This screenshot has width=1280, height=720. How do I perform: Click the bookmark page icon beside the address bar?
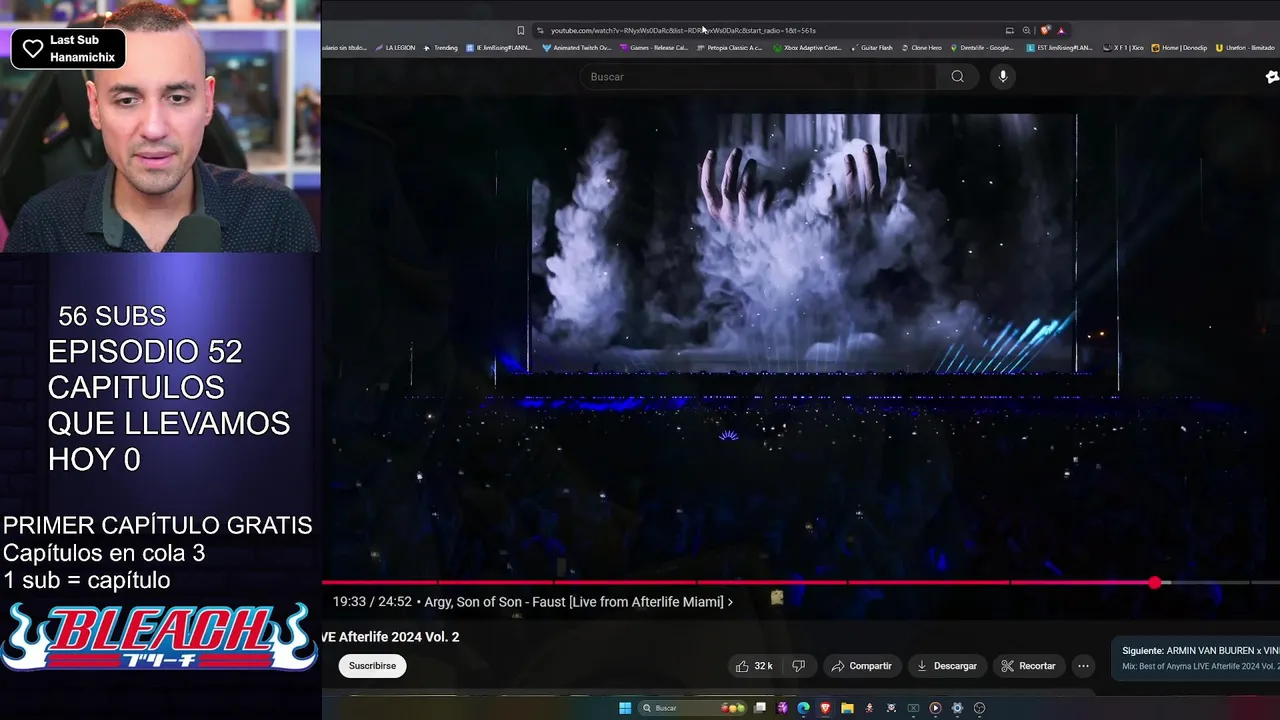pos(520,30)
